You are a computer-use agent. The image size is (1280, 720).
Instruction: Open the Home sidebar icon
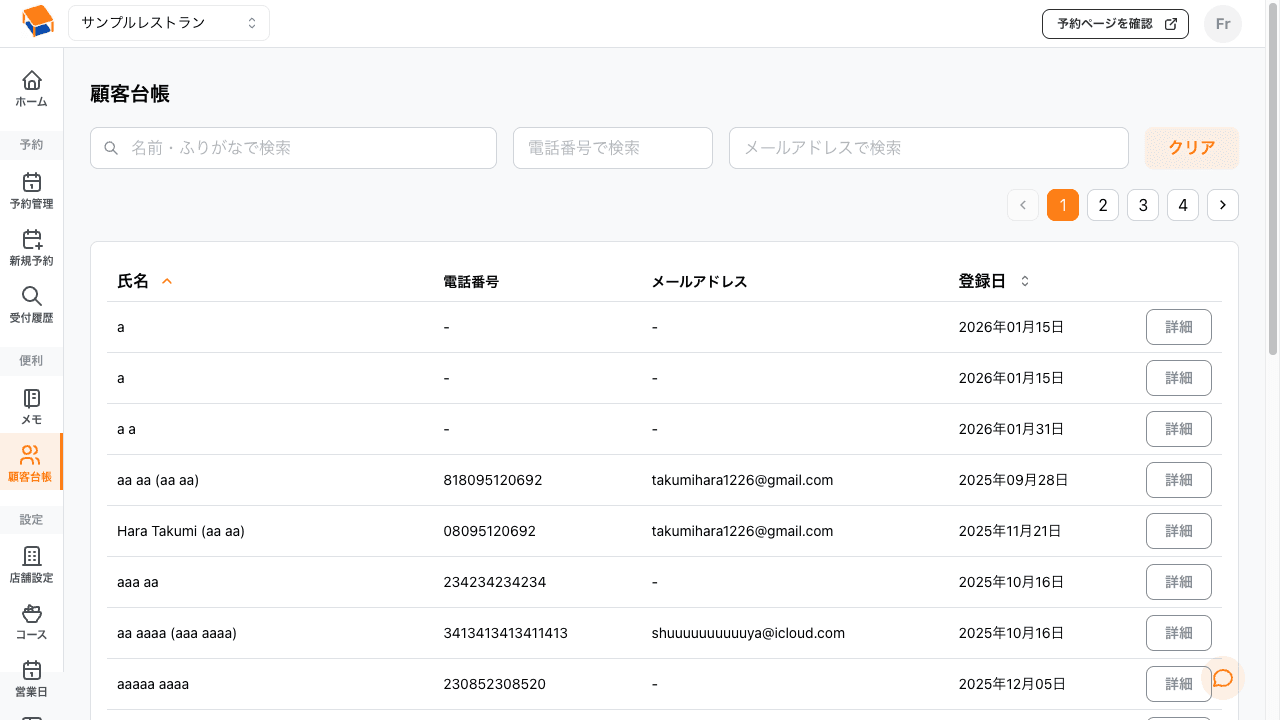[x=32, y=81]
